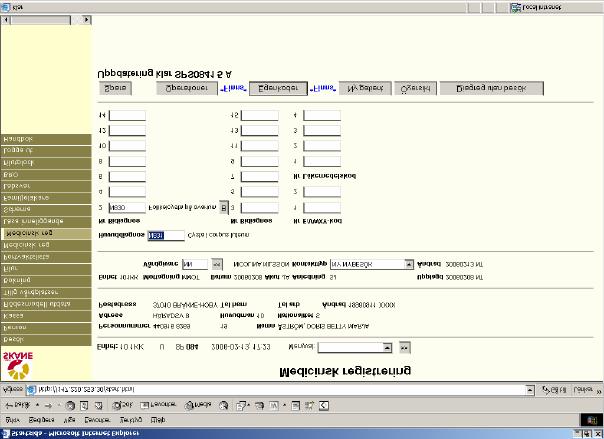604x439 pixels.
Task: Click the arrow button next to the Menyval dropdown
Action: pyautogui.click(x=404, y=347)
